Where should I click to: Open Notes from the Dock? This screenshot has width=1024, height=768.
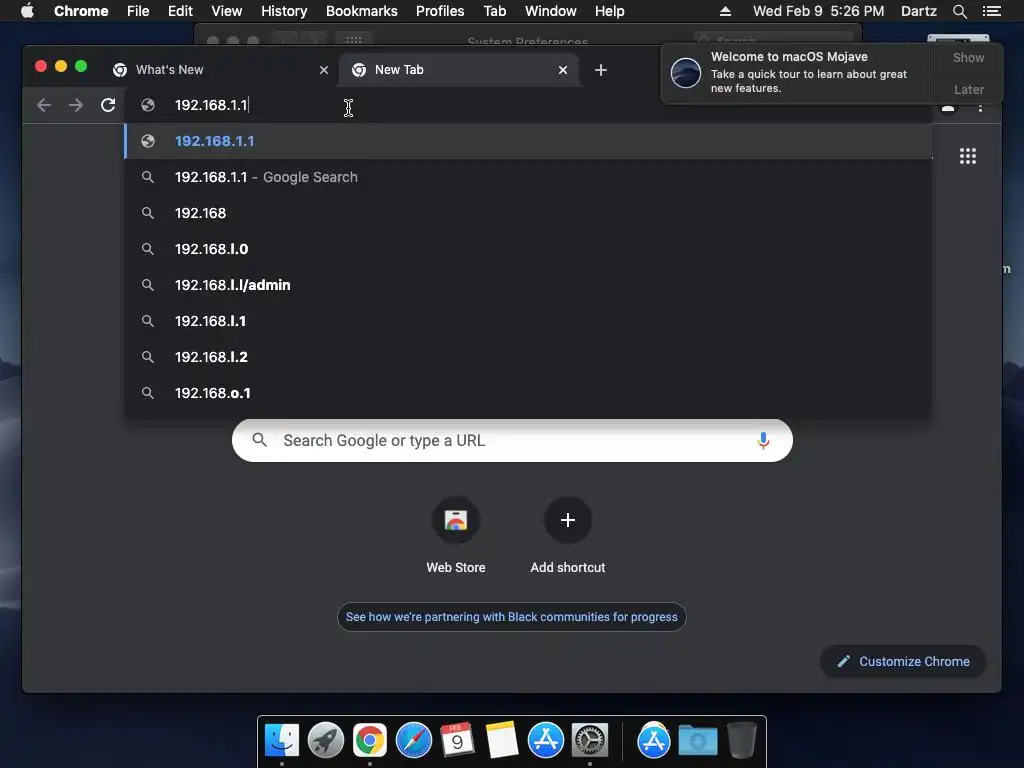(502, 741)
